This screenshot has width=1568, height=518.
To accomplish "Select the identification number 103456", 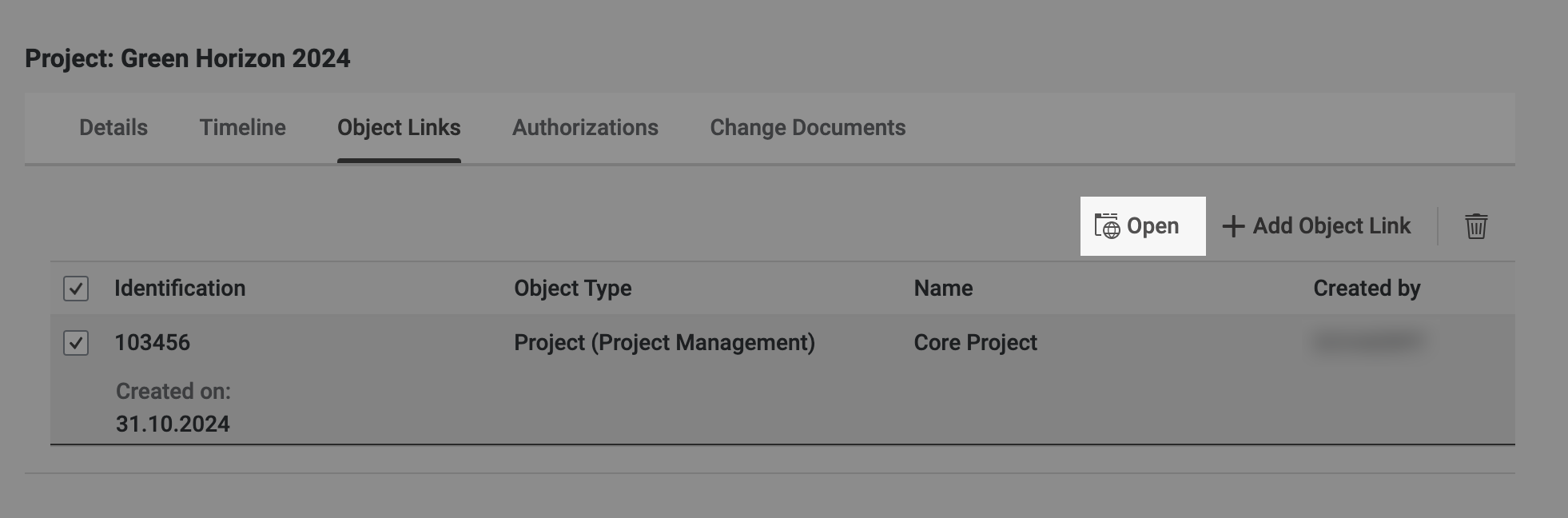I will (153, 343).
